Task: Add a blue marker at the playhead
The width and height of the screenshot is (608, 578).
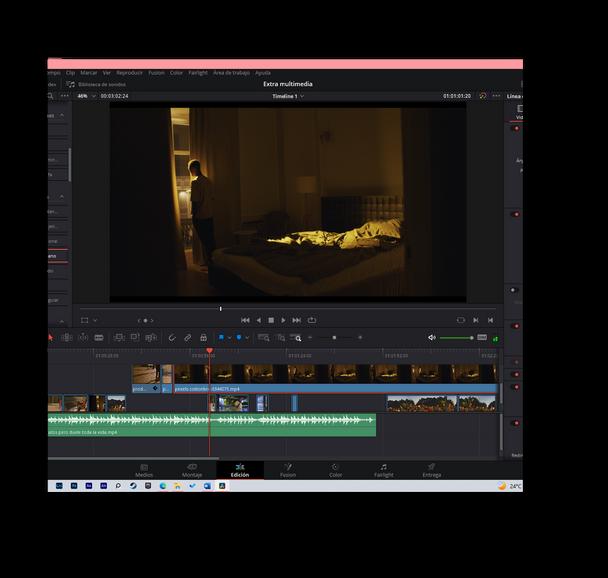Action: tap(239, 337)
